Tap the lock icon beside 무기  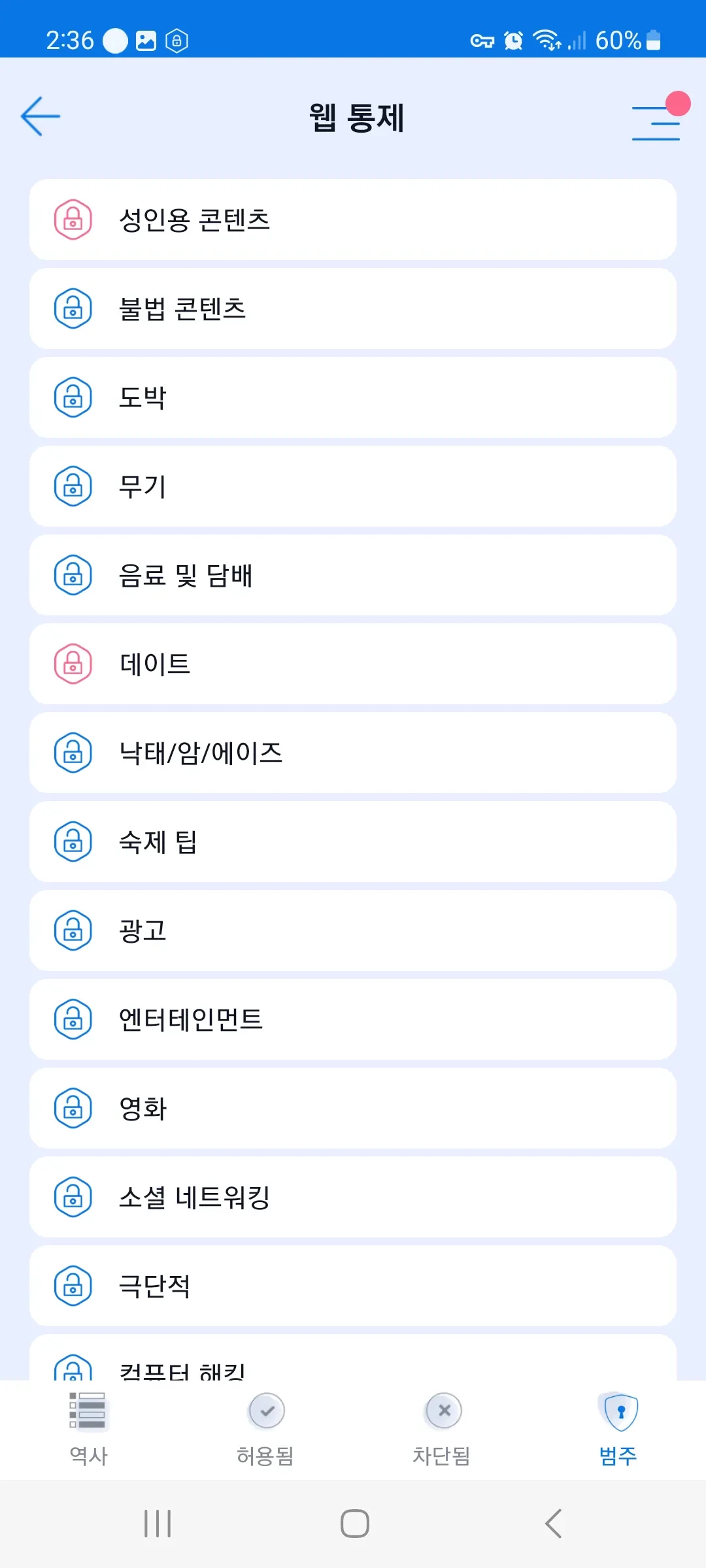coord(73,486)
